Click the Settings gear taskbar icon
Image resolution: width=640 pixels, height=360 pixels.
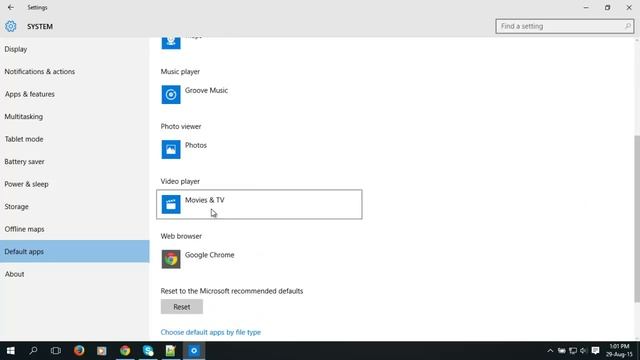(x=194, y=351)
